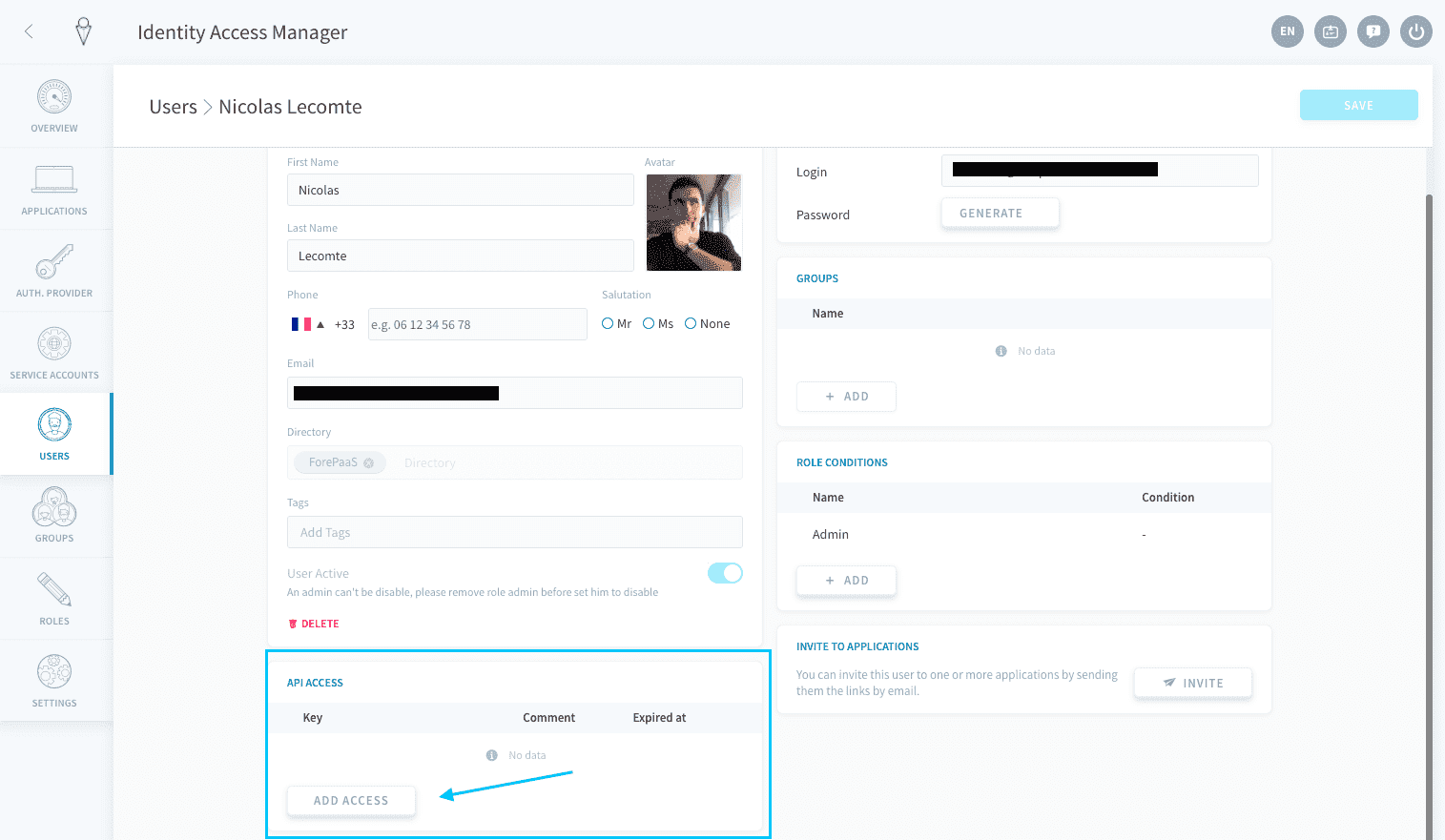Open the phone country flag dropdown
Viewport: 1445px width, 840px height.
click(308, 324)
